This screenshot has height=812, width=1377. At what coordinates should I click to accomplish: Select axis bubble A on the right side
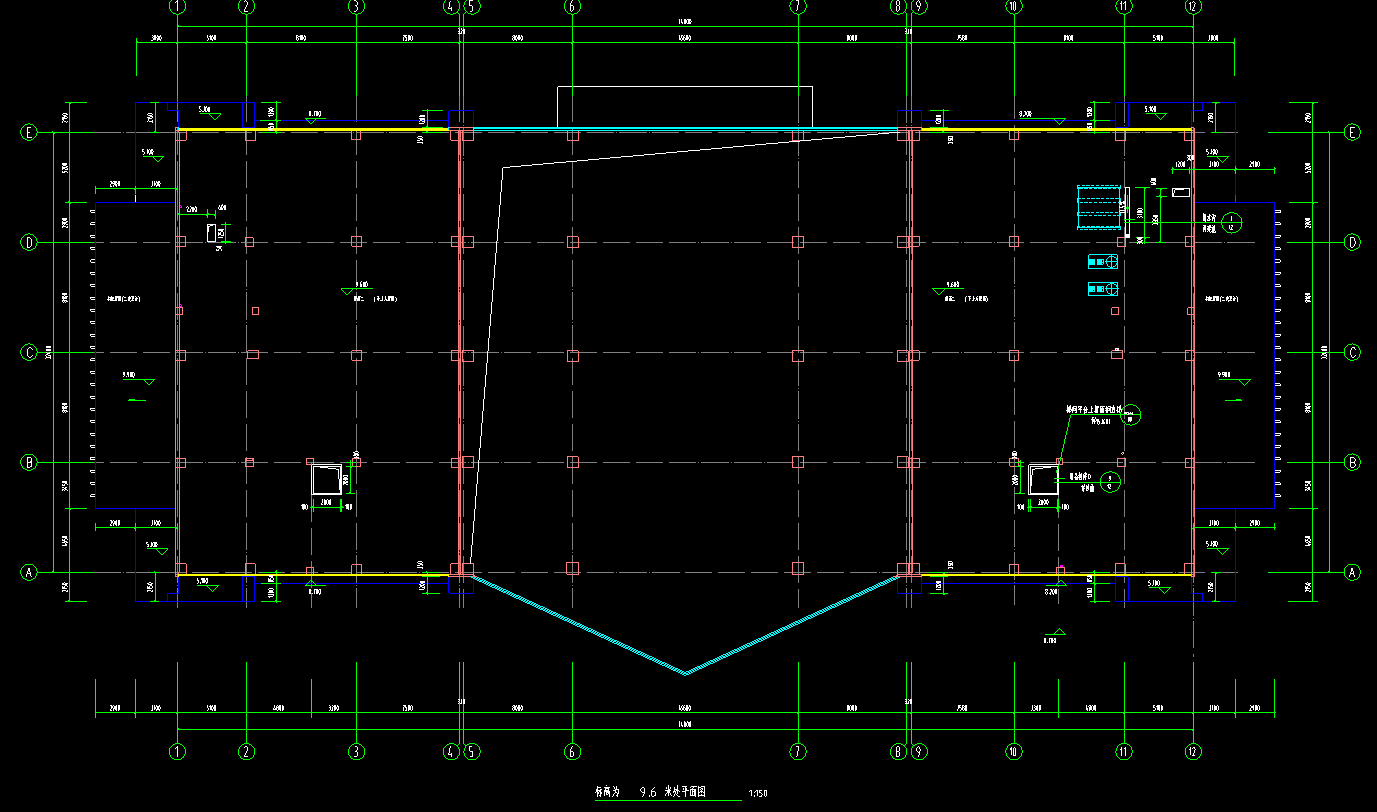[x=1353, y=572]
